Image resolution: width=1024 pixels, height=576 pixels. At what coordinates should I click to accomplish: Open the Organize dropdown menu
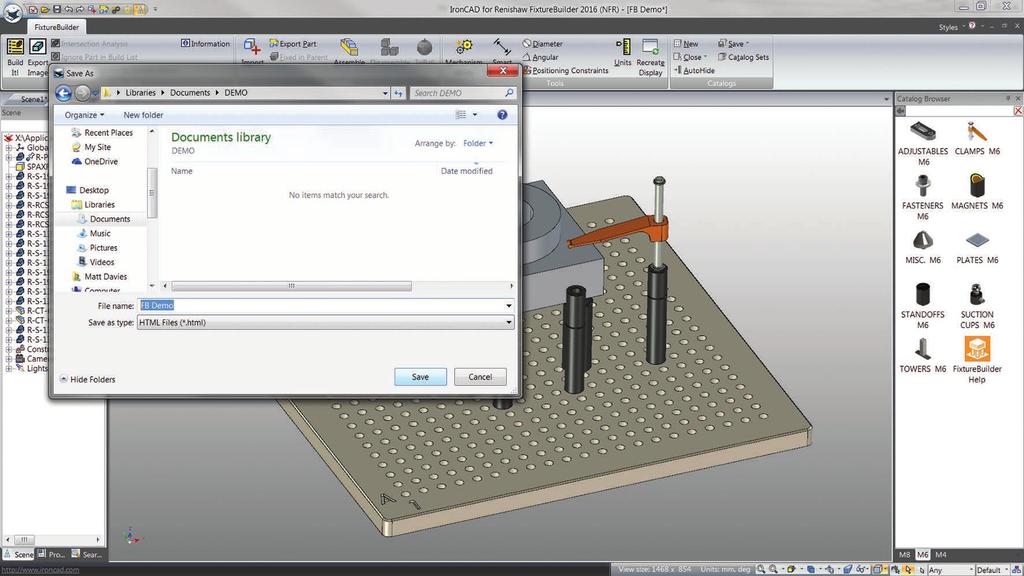[x=84, y=115]
